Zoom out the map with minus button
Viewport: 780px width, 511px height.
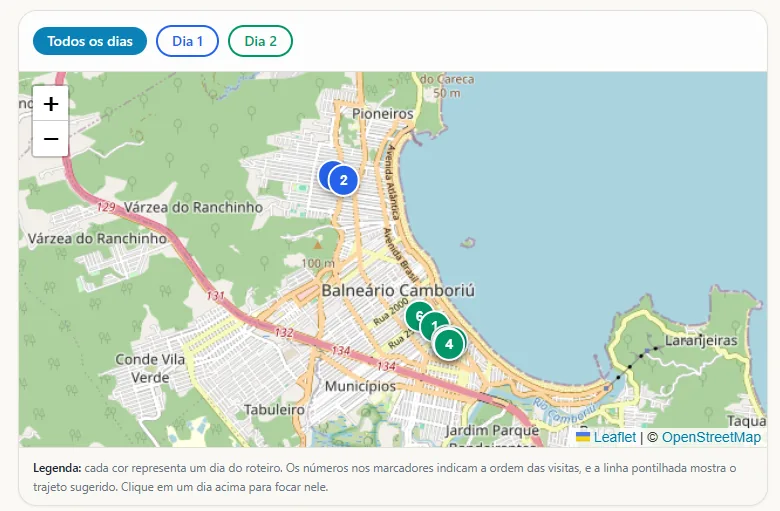point(51,139)
